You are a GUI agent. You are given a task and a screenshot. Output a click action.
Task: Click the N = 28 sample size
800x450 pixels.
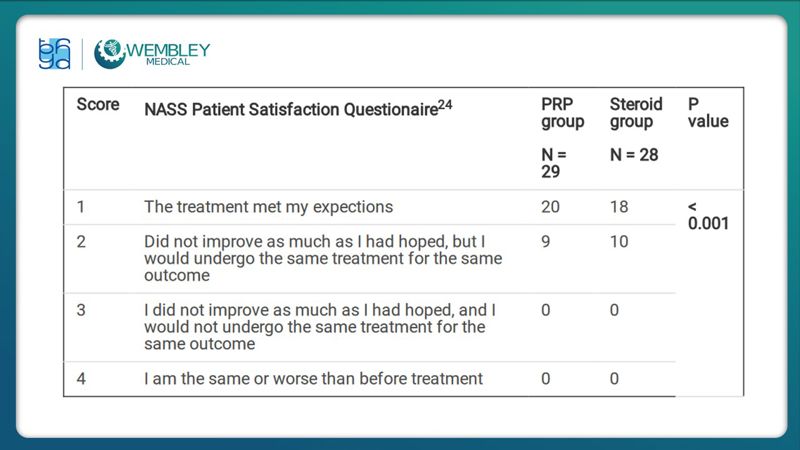coord(634,155)
